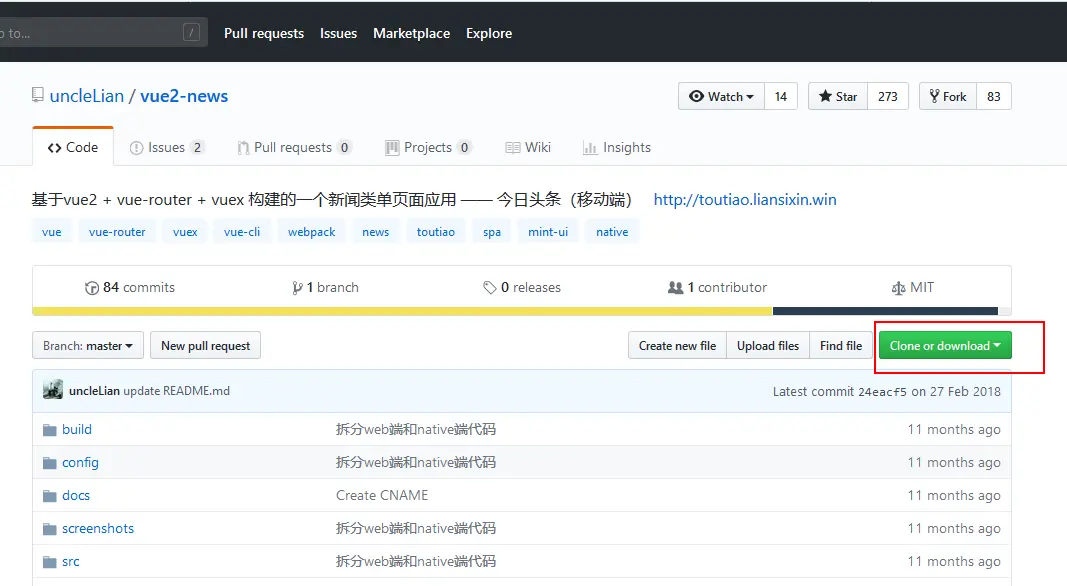
Task: Open the Branch: master dropdown
Action: click(88, 346)
